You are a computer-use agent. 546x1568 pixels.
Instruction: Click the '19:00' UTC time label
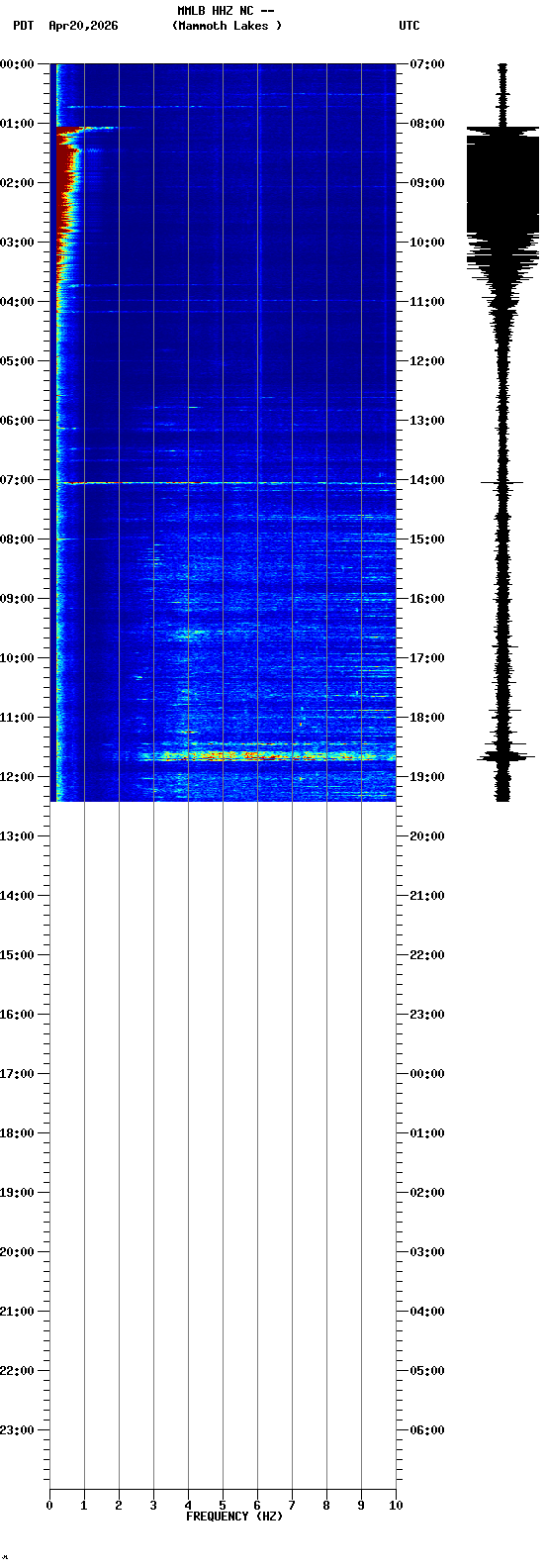pos(427,777)
